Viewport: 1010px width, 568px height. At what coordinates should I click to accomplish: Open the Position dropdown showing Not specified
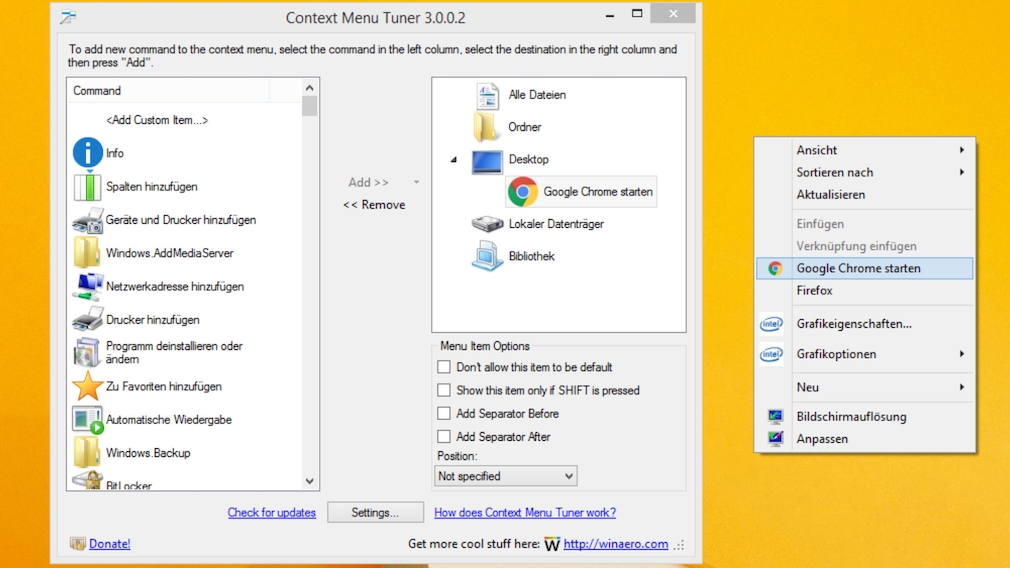[506, 476]
